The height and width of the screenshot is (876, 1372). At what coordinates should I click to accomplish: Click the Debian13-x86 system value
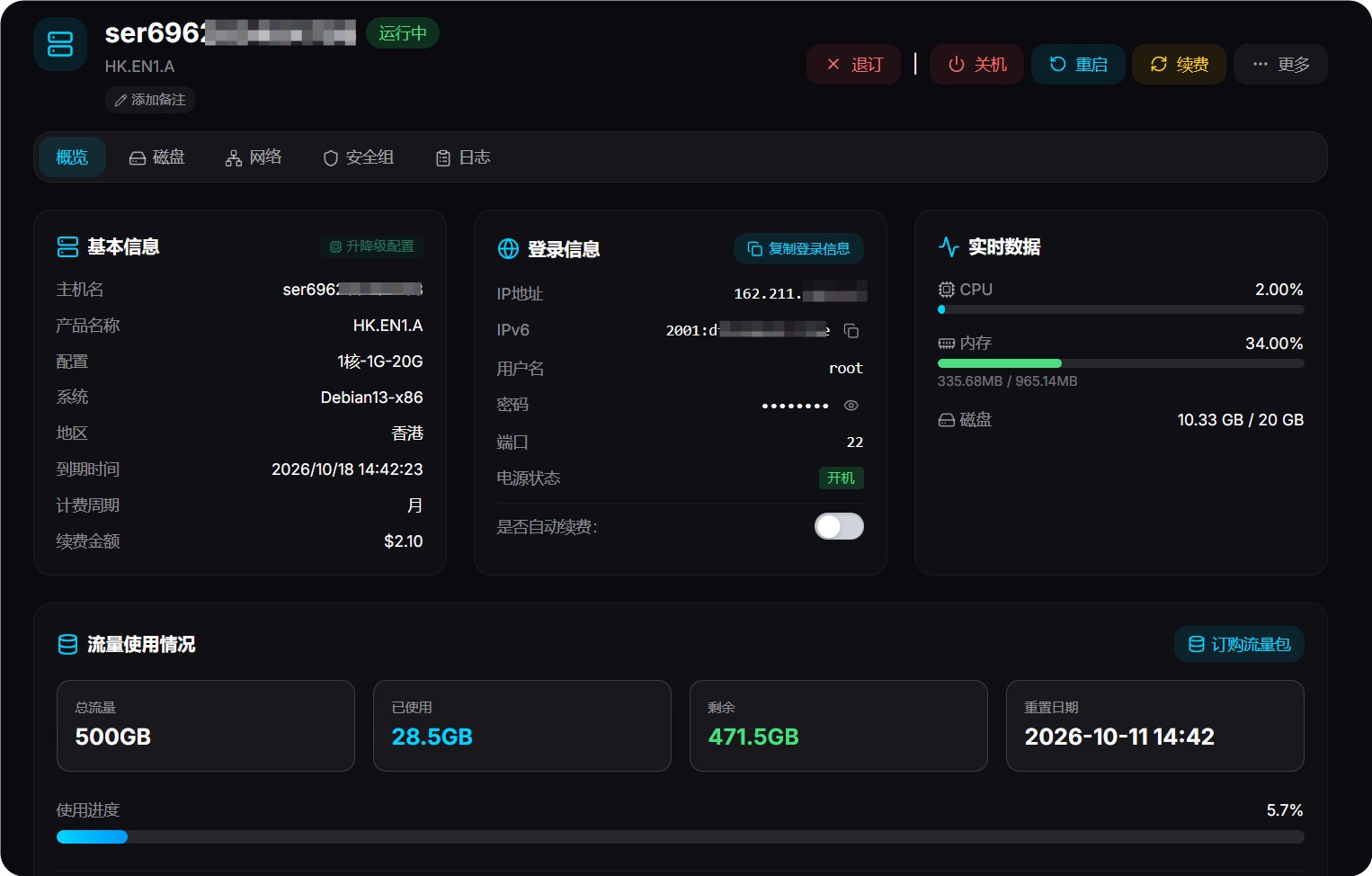(371, 398)
